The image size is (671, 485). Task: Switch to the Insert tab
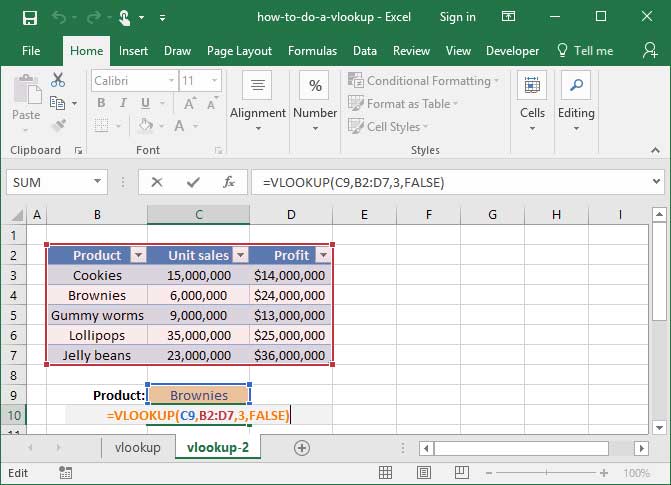[x=133, y=51]
